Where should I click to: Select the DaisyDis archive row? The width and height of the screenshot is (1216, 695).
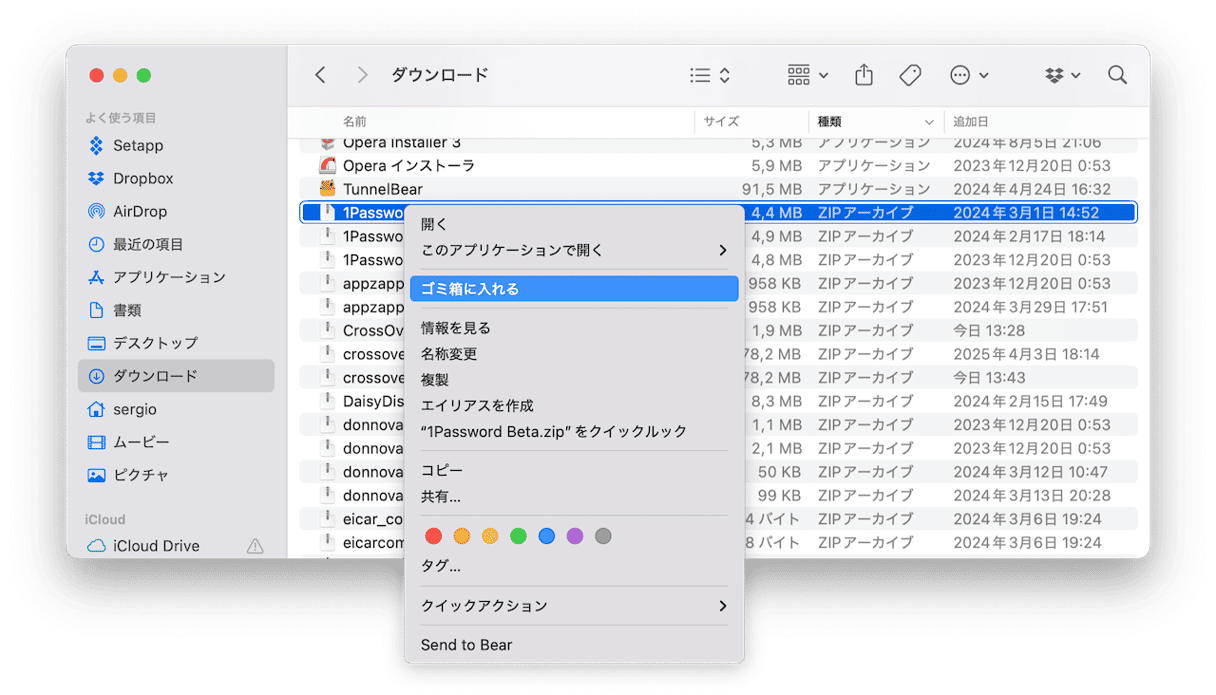(x=719, y=401)
